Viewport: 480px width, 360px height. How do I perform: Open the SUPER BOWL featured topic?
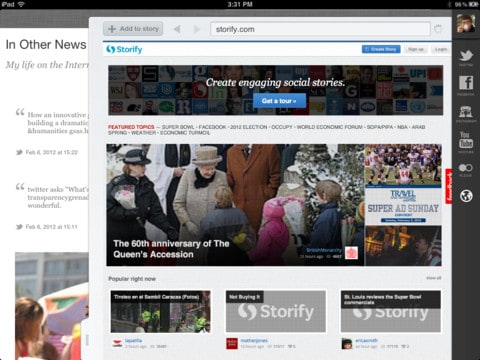coord(178,127)
